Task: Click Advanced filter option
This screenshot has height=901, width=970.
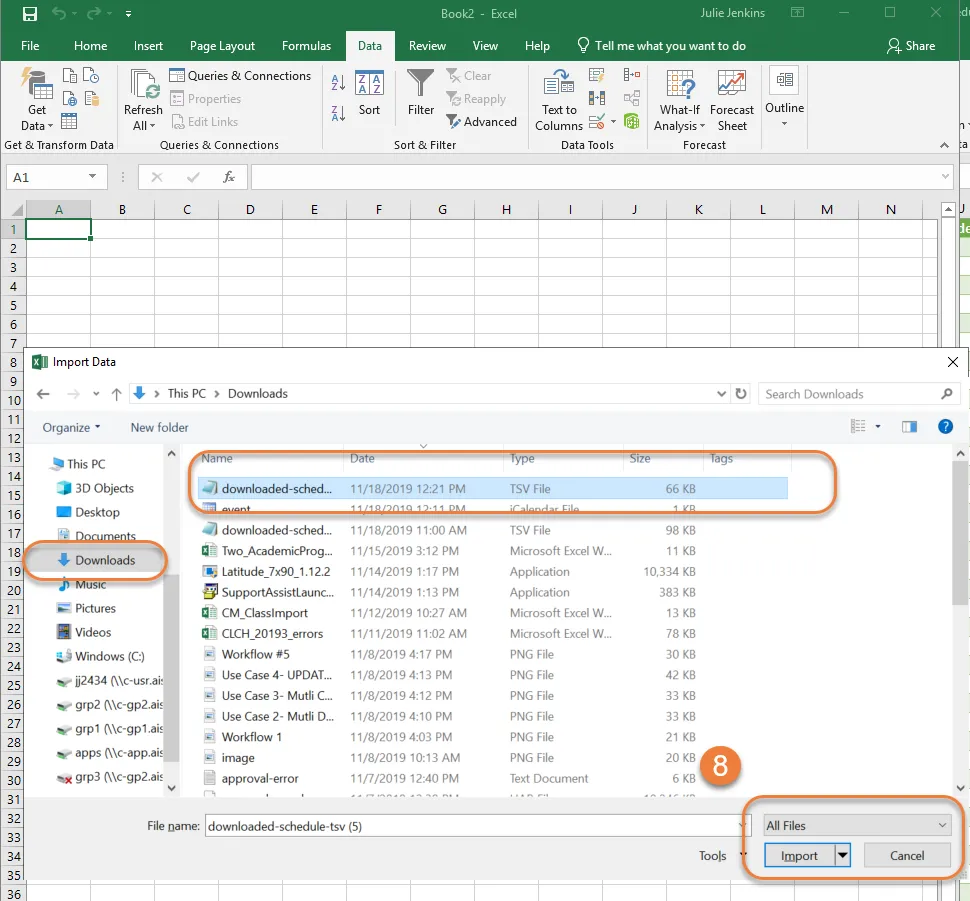Action: point(481,121)
